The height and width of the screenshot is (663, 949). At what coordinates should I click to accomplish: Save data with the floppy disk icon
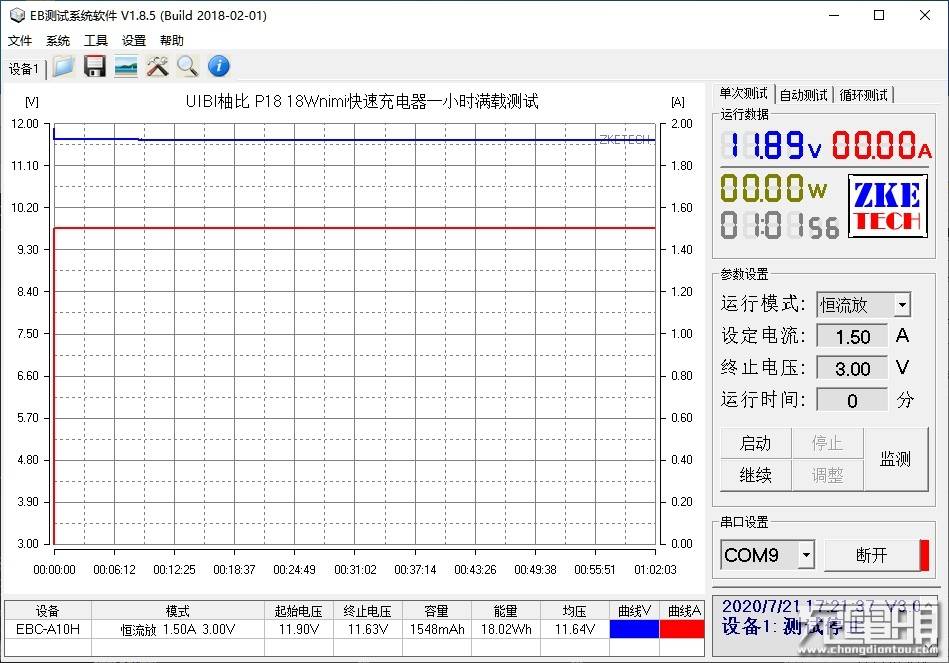(93, 66)
